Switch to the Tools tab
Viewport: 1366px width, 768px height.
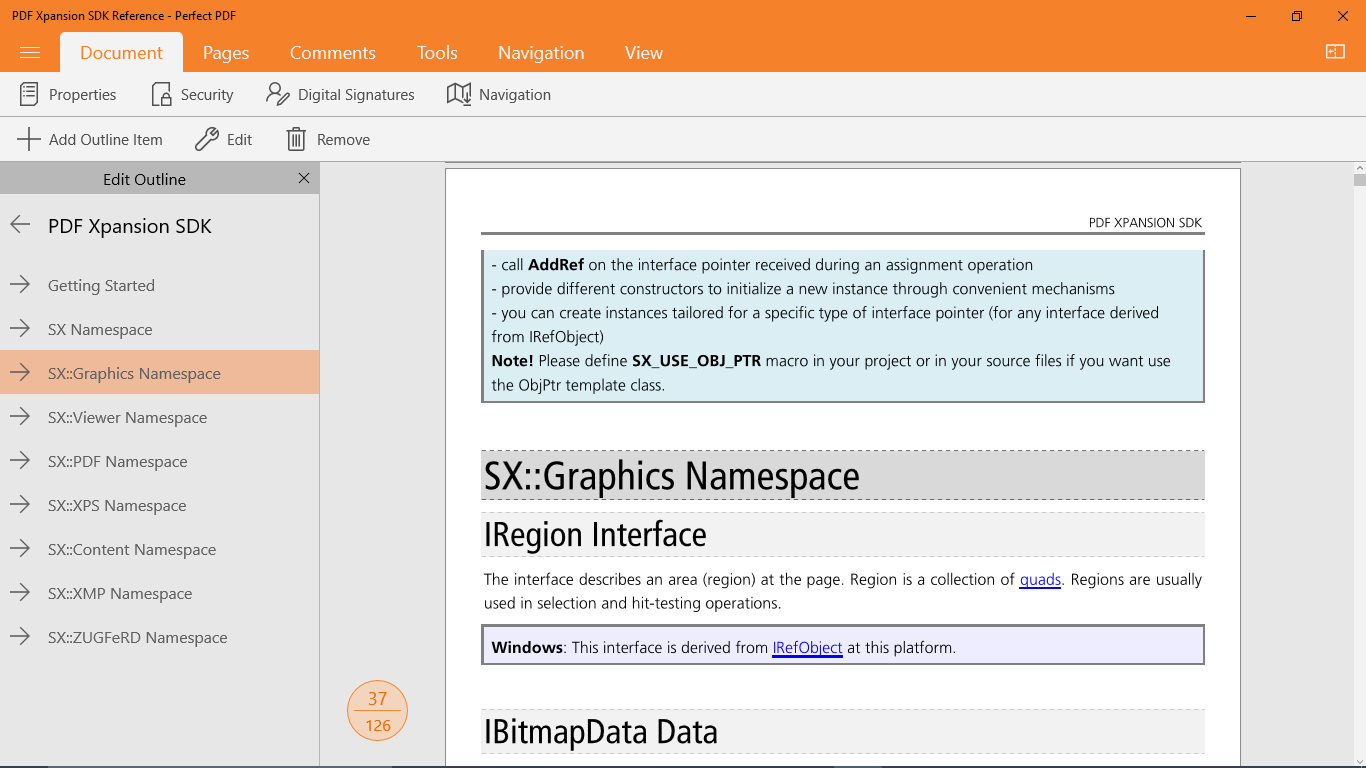pyautogui.click(x=437, y=53)
